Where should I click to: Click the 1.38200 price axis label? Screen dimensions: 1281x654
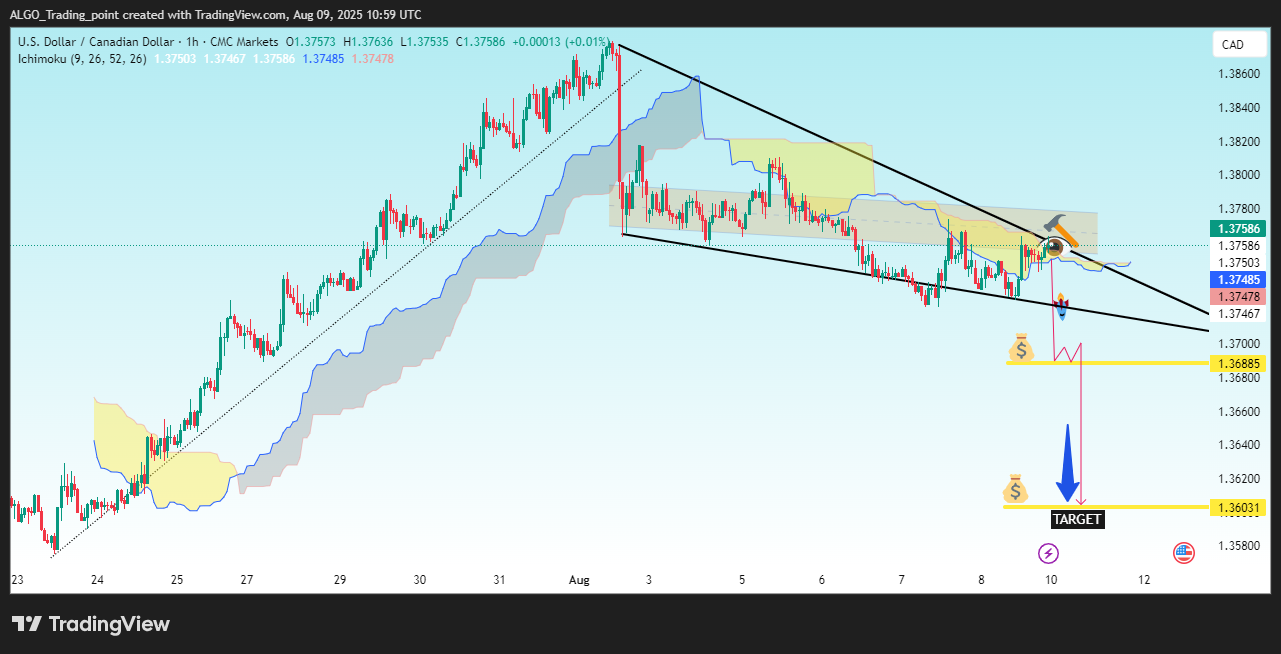(x=1238, y=142)
